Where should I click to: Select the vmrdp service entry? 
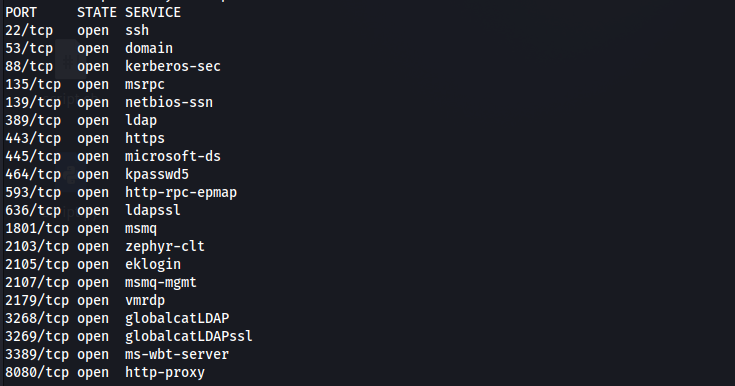pos(145,300)
